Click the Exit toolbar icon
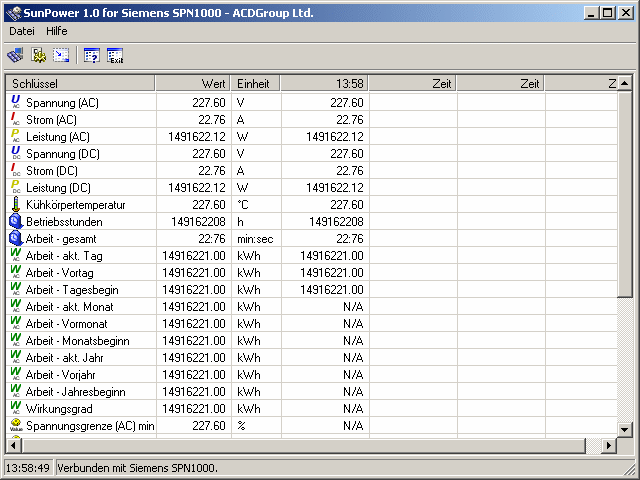The image size is (640, 480). (x=115, y=56)
